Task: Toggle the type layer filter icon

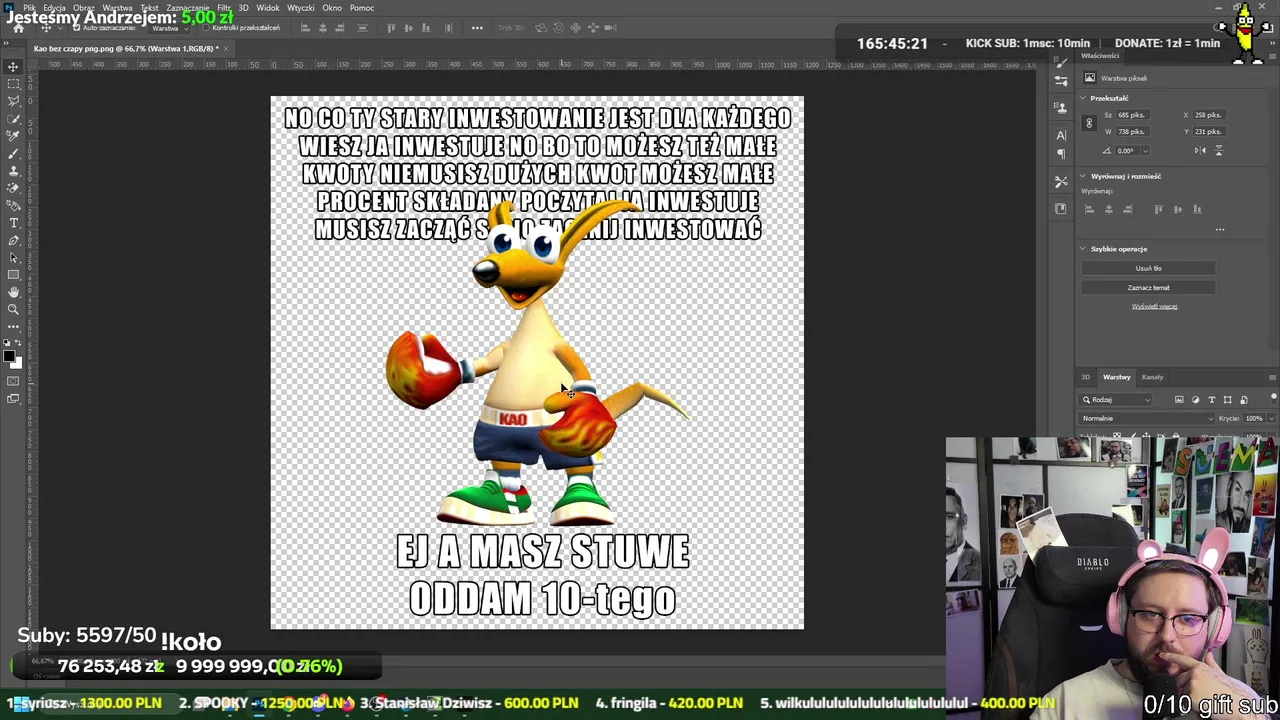Action: (1212, 400)
